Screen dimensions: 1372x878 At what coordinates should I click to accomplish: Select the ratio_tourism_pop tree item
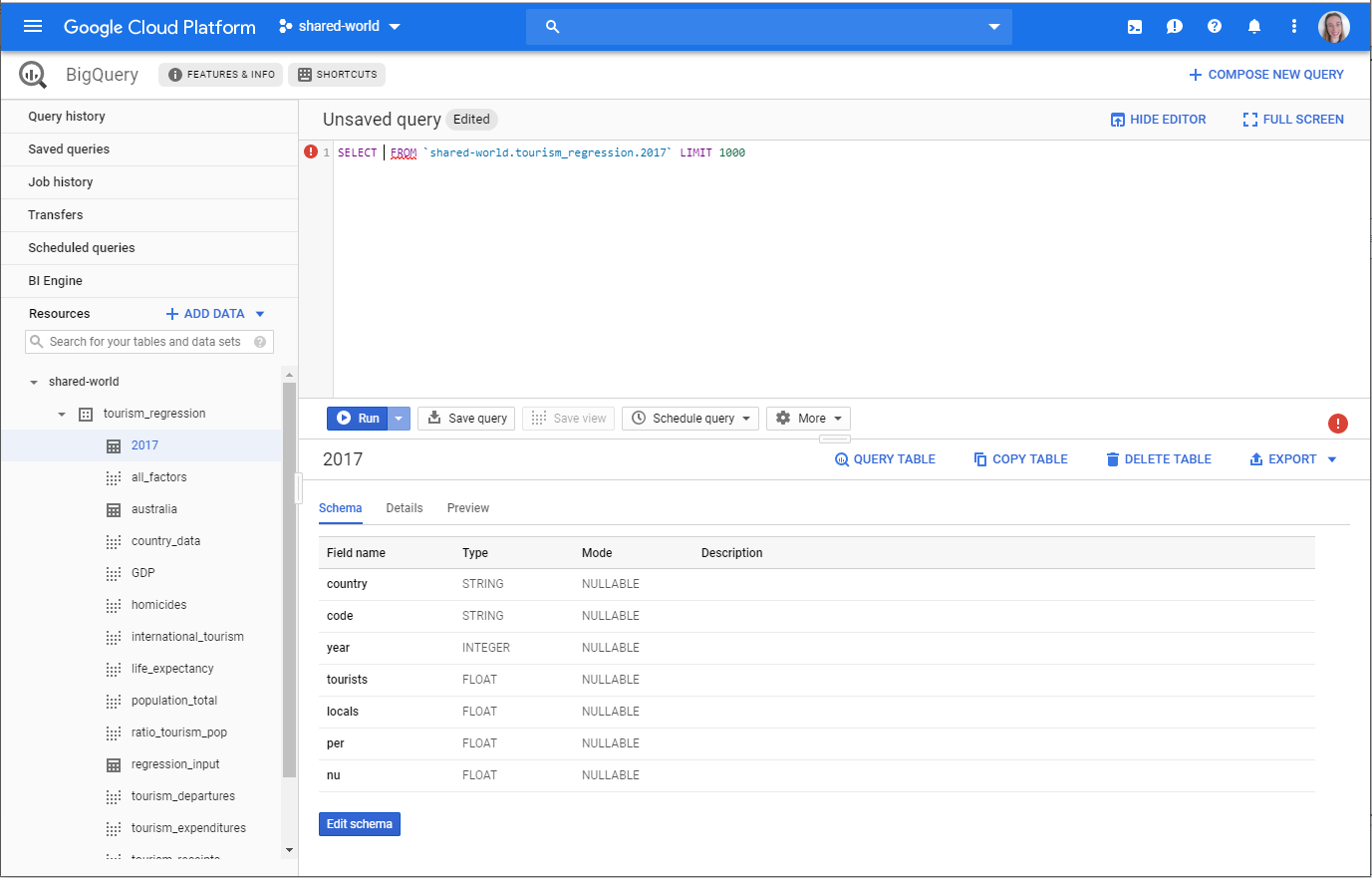[179, 732]
